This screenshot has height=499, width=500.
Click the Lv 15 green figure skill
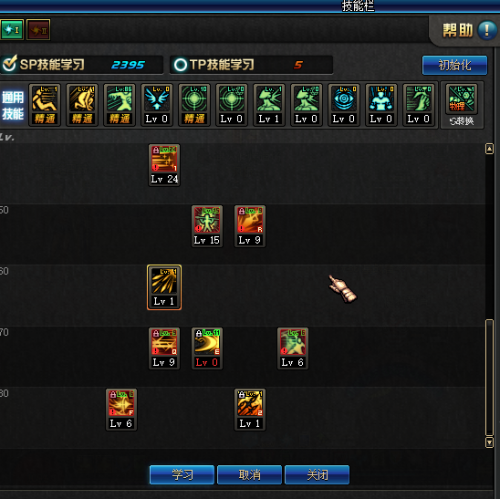click(x=207, y=226)
